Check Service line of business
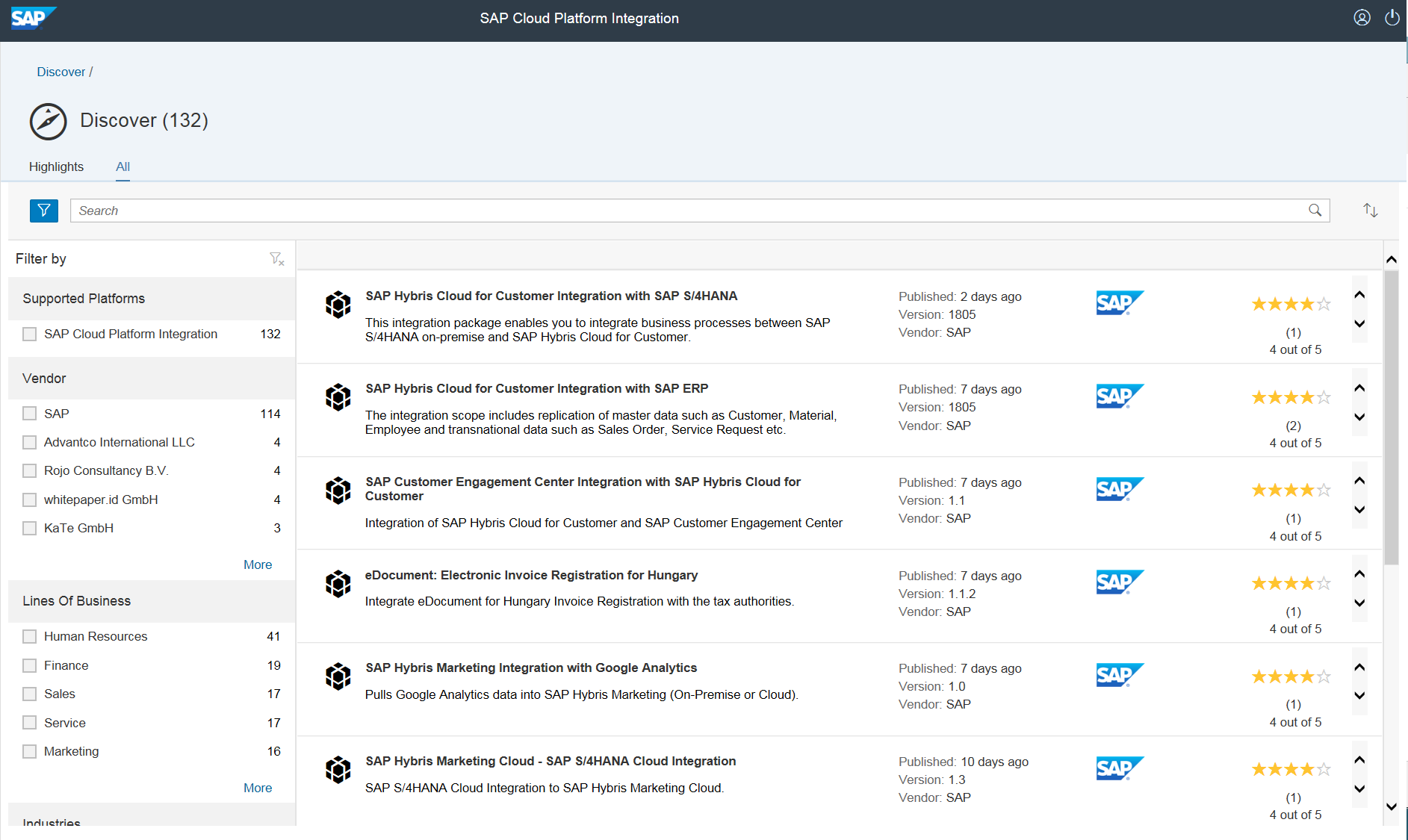This screenshot has width=1408, height=840. 30,723
